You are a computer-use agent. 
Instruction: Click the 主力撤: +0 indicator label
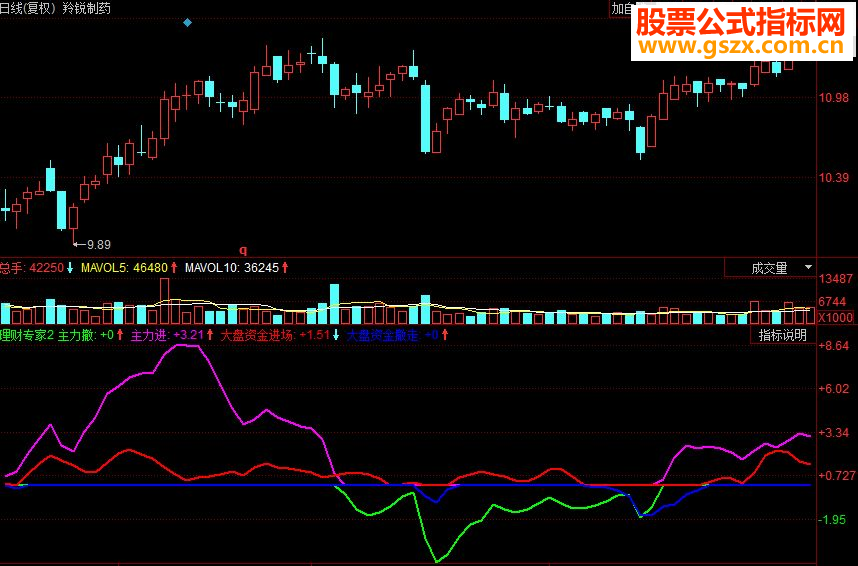86,335
